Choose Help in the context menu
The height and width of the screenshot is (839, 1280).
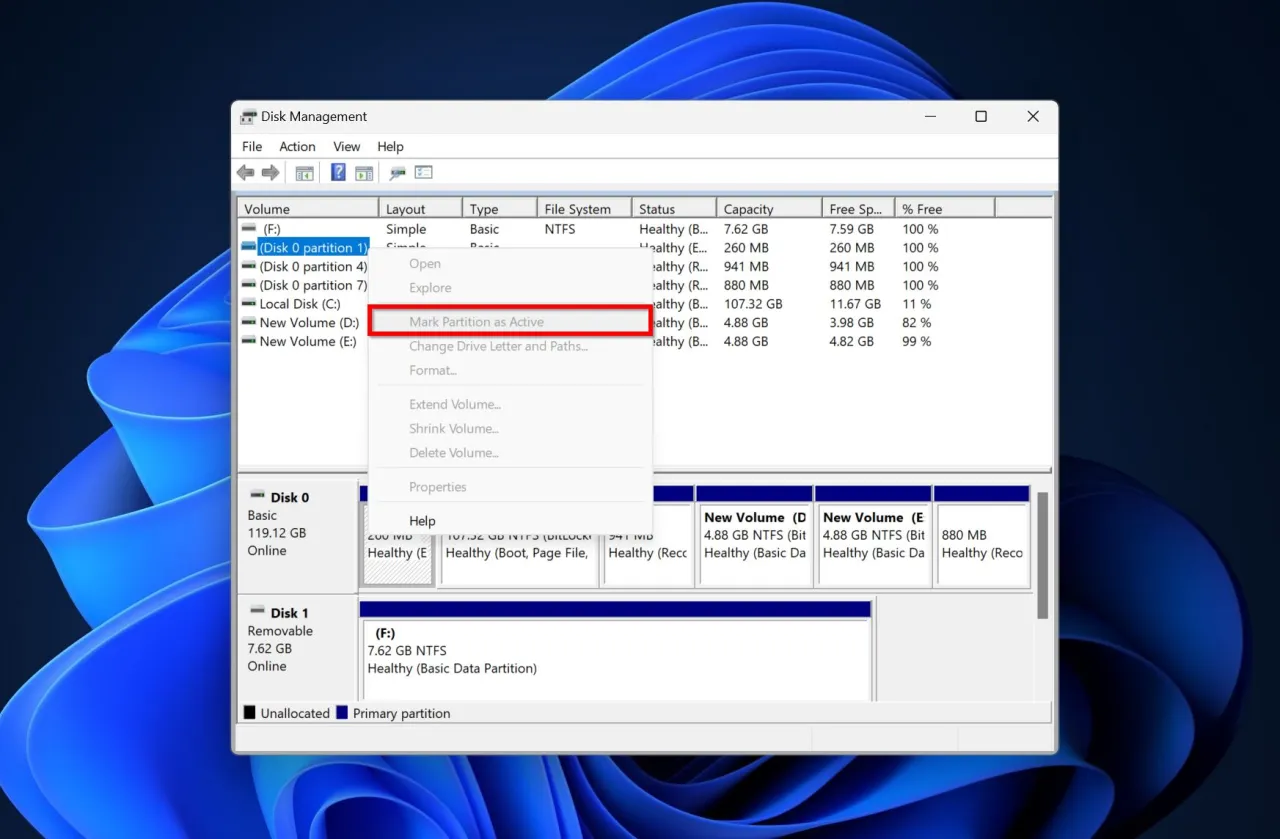coord(422,521)
